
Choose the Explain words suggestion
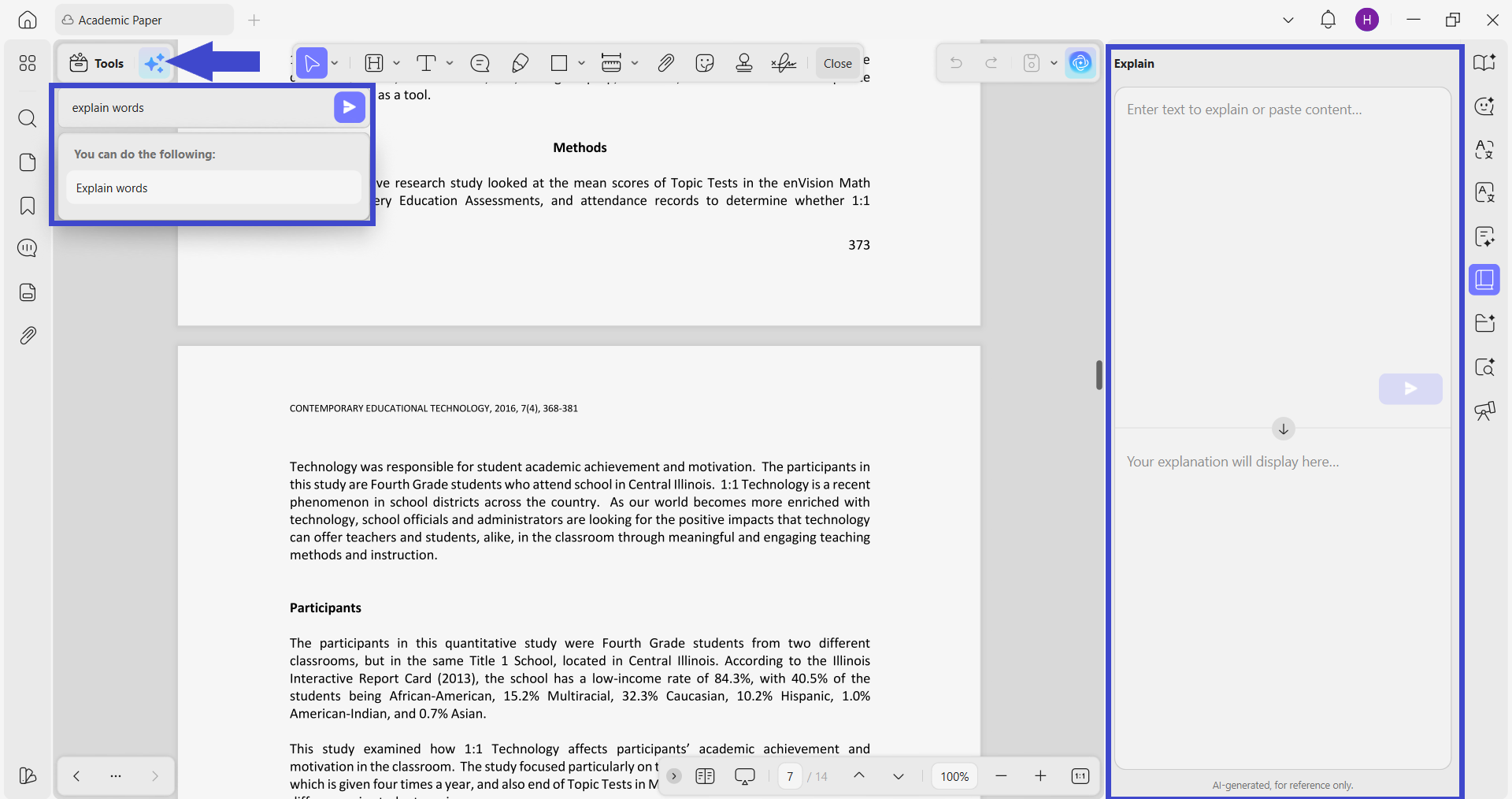pyautogui.click(x=213, y=188)
